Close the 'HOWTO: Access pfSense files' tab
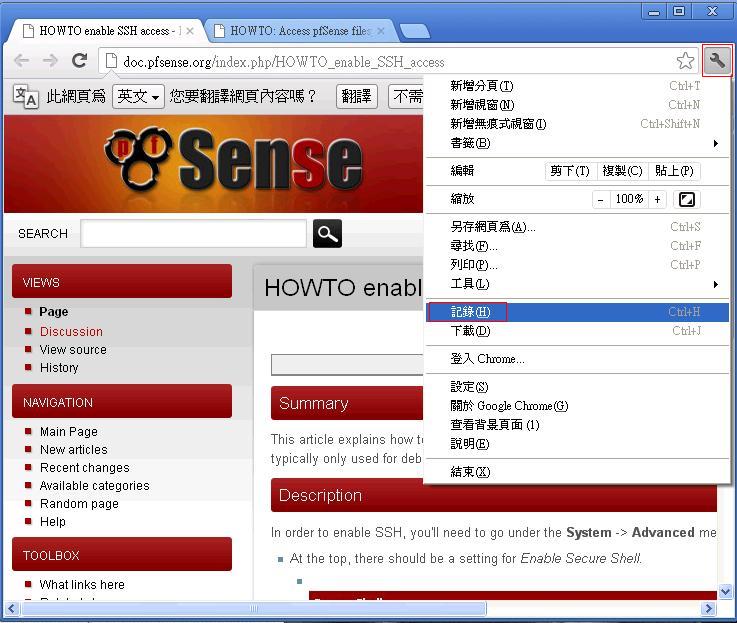 point(381,31)
